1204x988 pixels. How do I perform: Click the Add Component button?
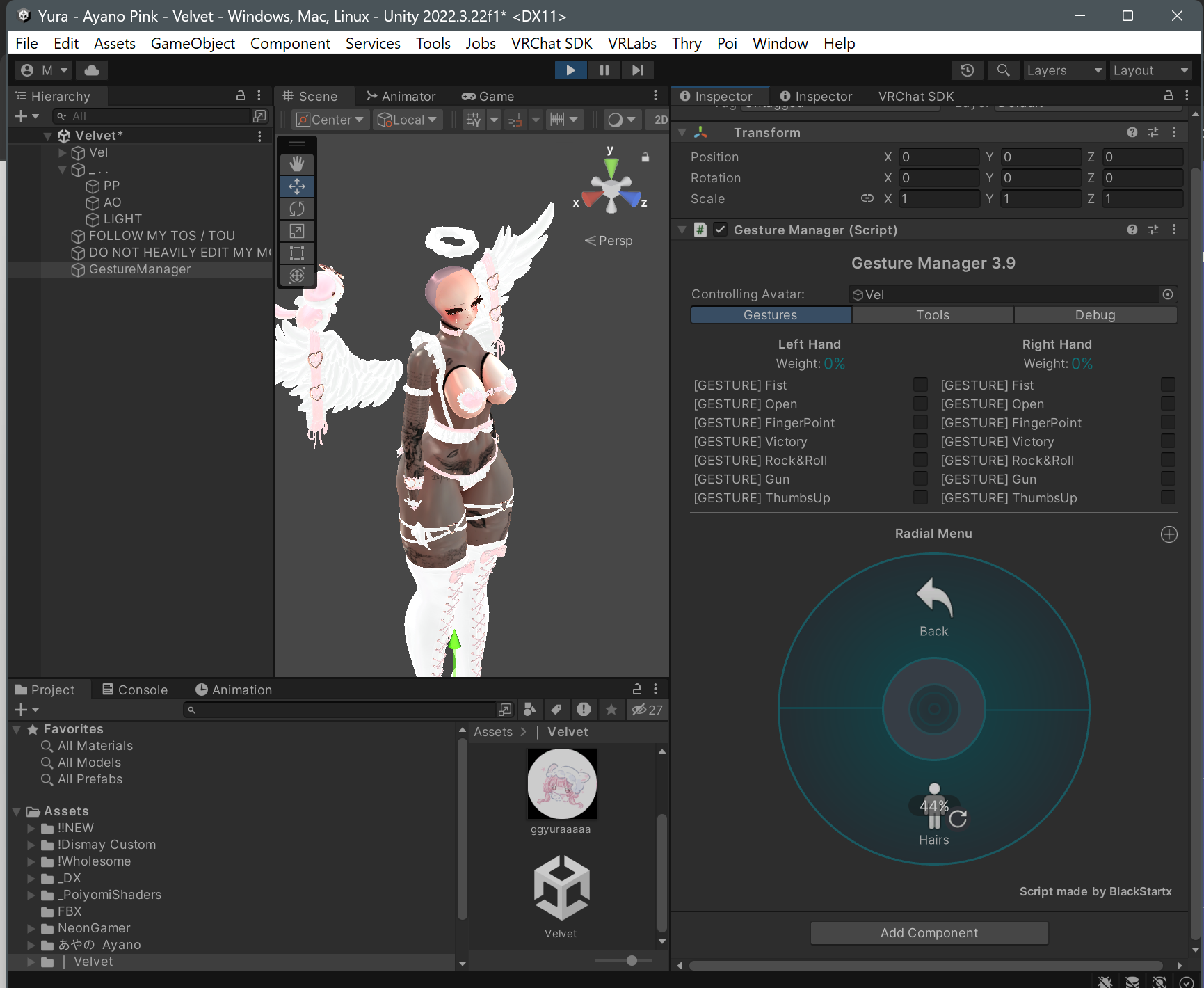click(929, 932)
